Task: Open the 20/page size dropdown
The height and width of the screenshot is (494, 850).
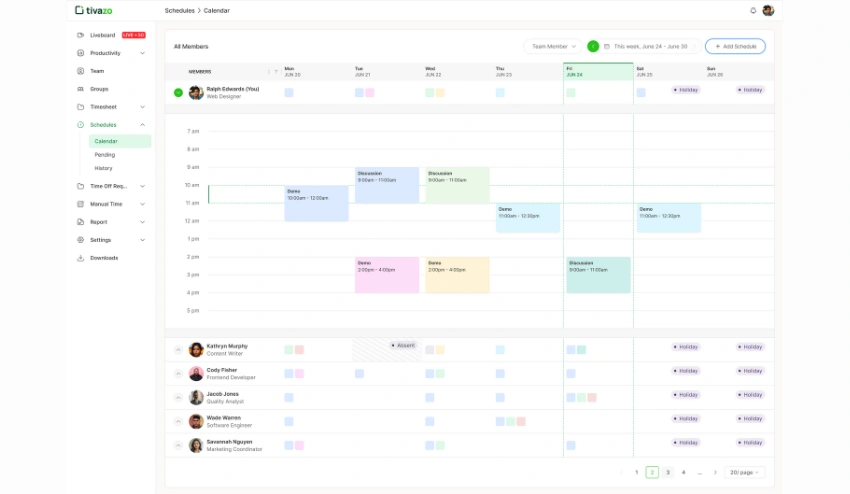Action: coord(745,472)
